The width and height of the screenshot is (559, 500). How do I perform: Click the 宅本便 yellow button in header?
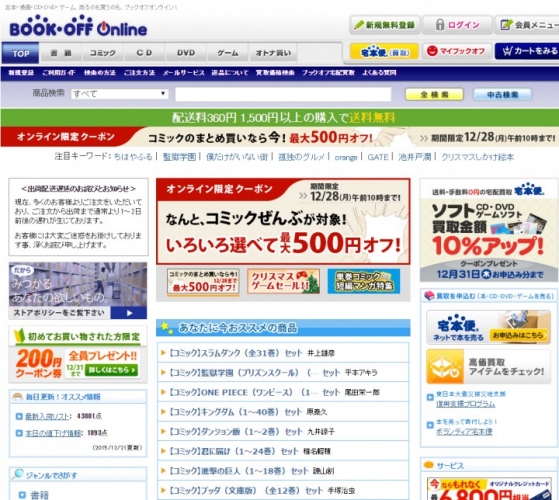pos(384,52)
